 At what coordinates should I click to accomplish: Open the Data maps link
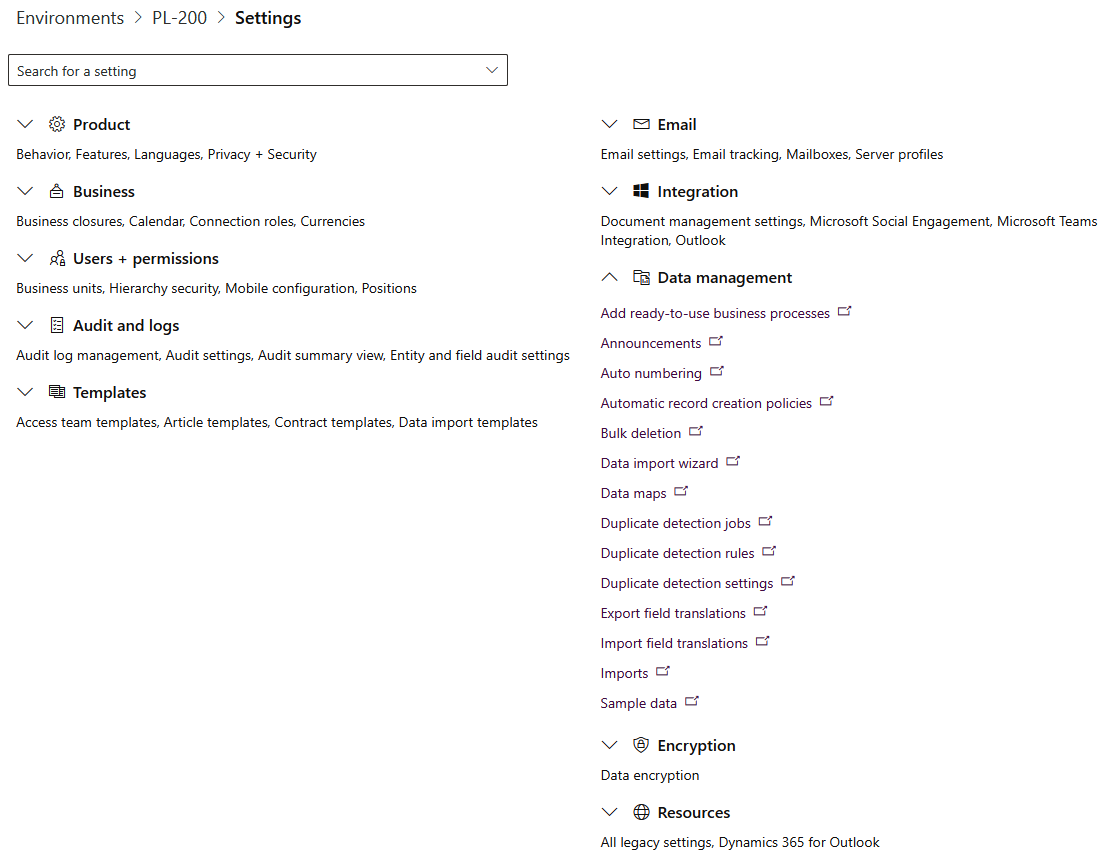coord(633,493)
